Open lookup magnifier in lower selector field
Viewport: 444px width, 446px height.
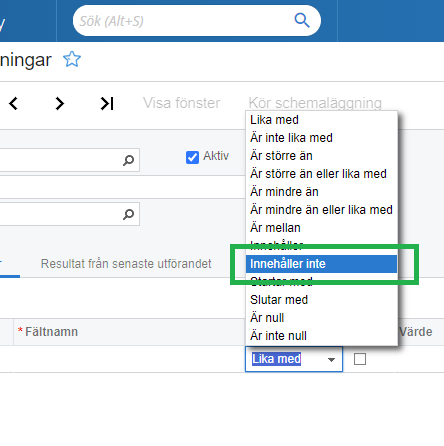[128, 214]
